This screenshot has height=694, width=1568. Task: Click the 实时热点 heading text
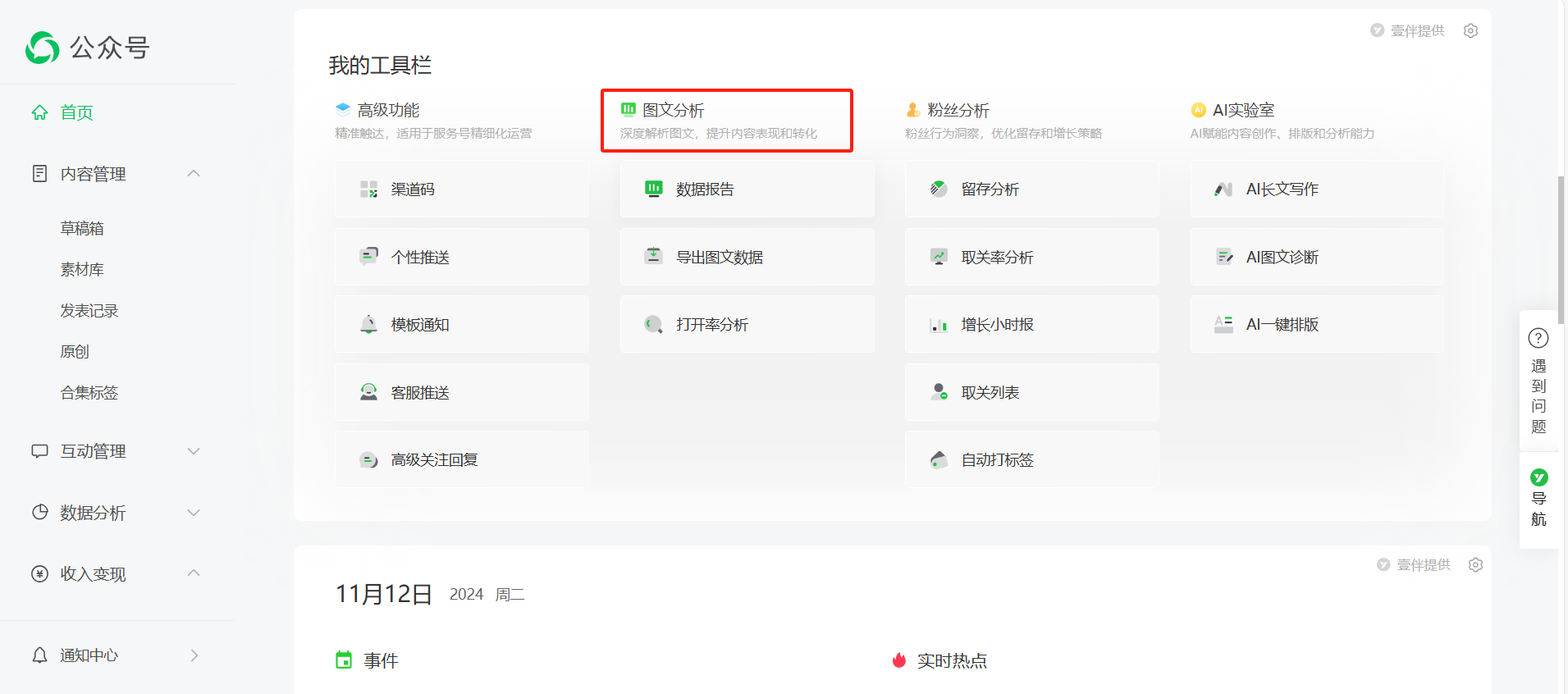point(952,660)
